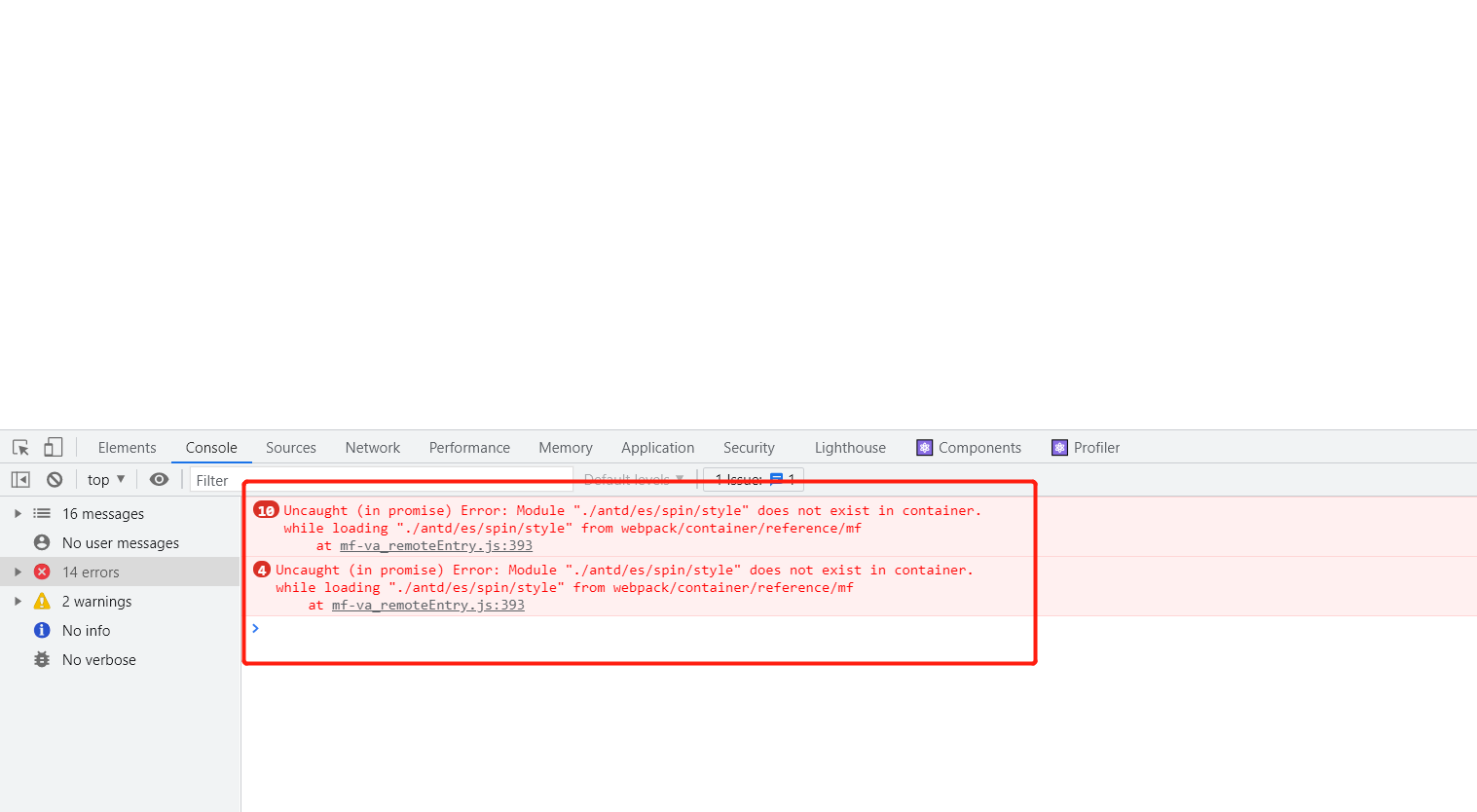1477x812 pixels.
Task: Open the Sources tab
Action: (291, 448)
